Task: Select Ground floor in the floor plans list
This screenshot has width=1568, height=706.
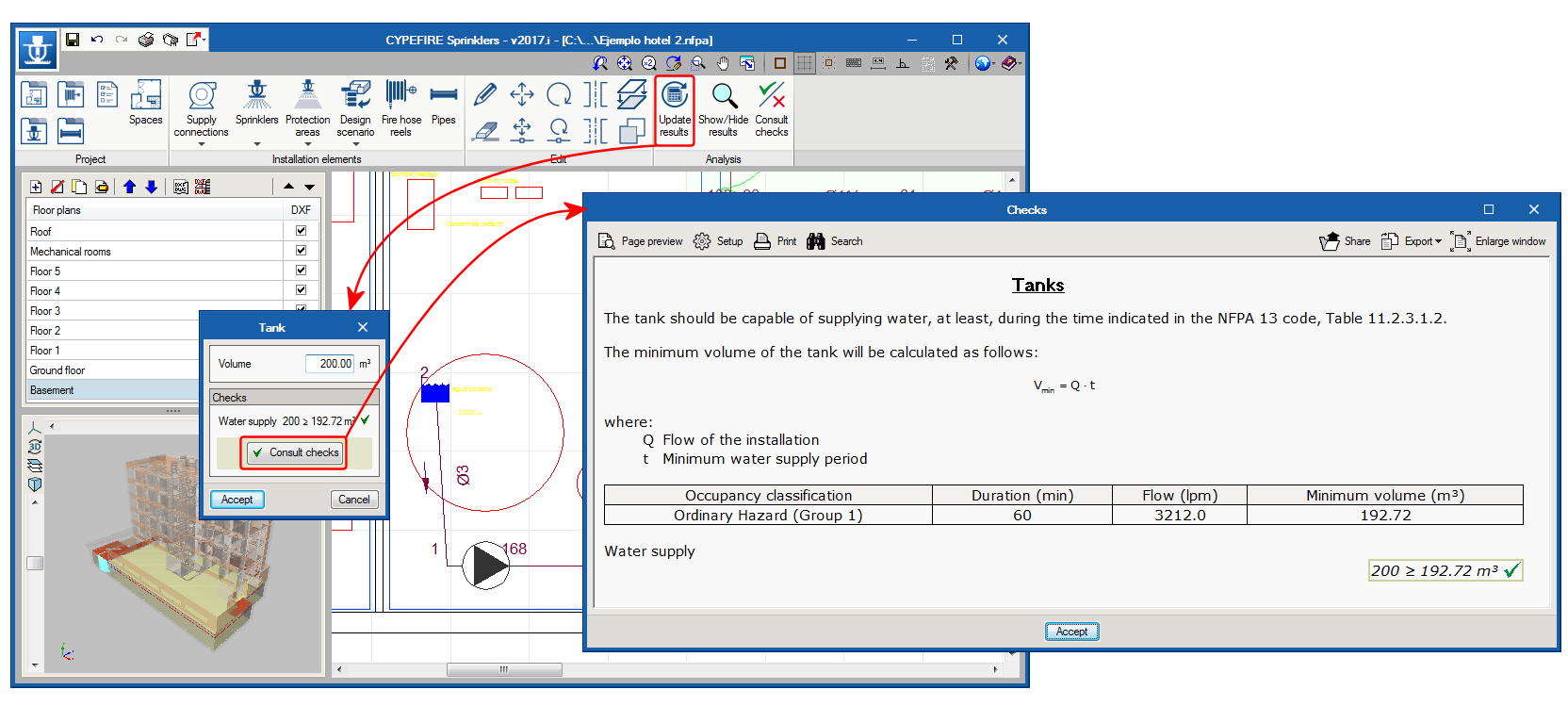Action: tap(57, 370)
